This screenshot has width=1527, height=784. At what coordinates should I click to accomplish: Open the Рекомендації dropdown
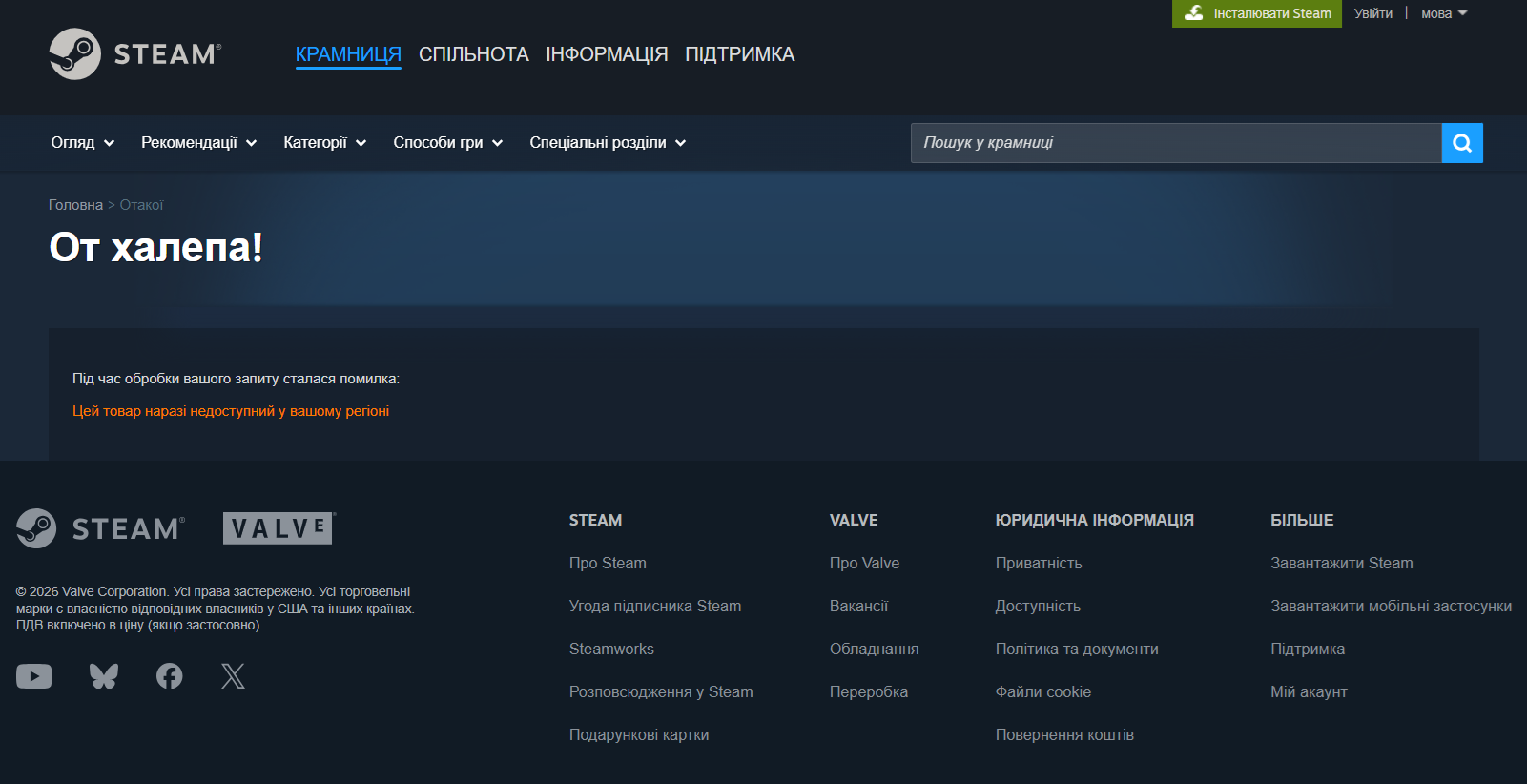click(198, 143)
